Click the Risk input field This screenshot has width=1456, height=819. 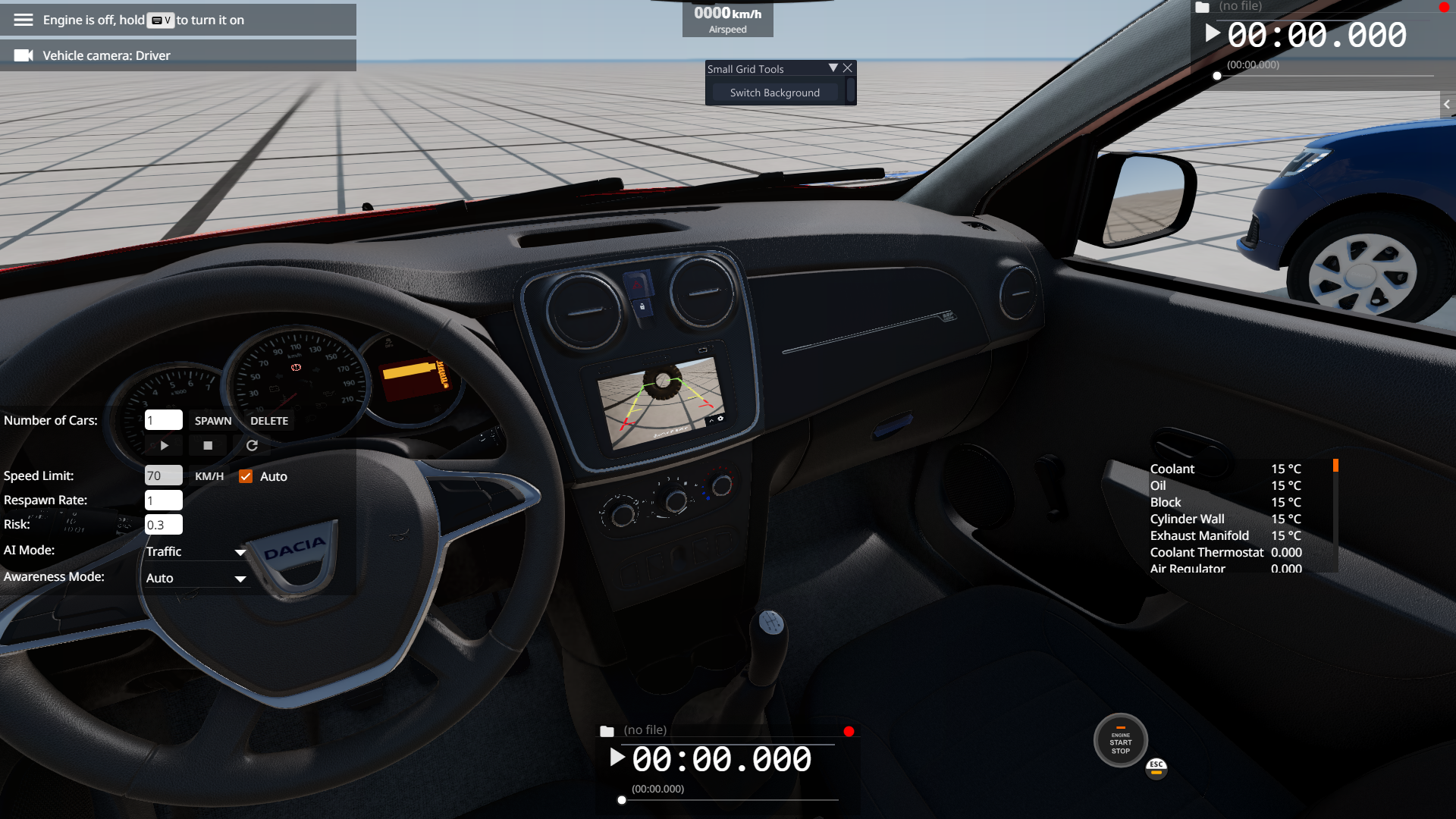click(163, 525)
